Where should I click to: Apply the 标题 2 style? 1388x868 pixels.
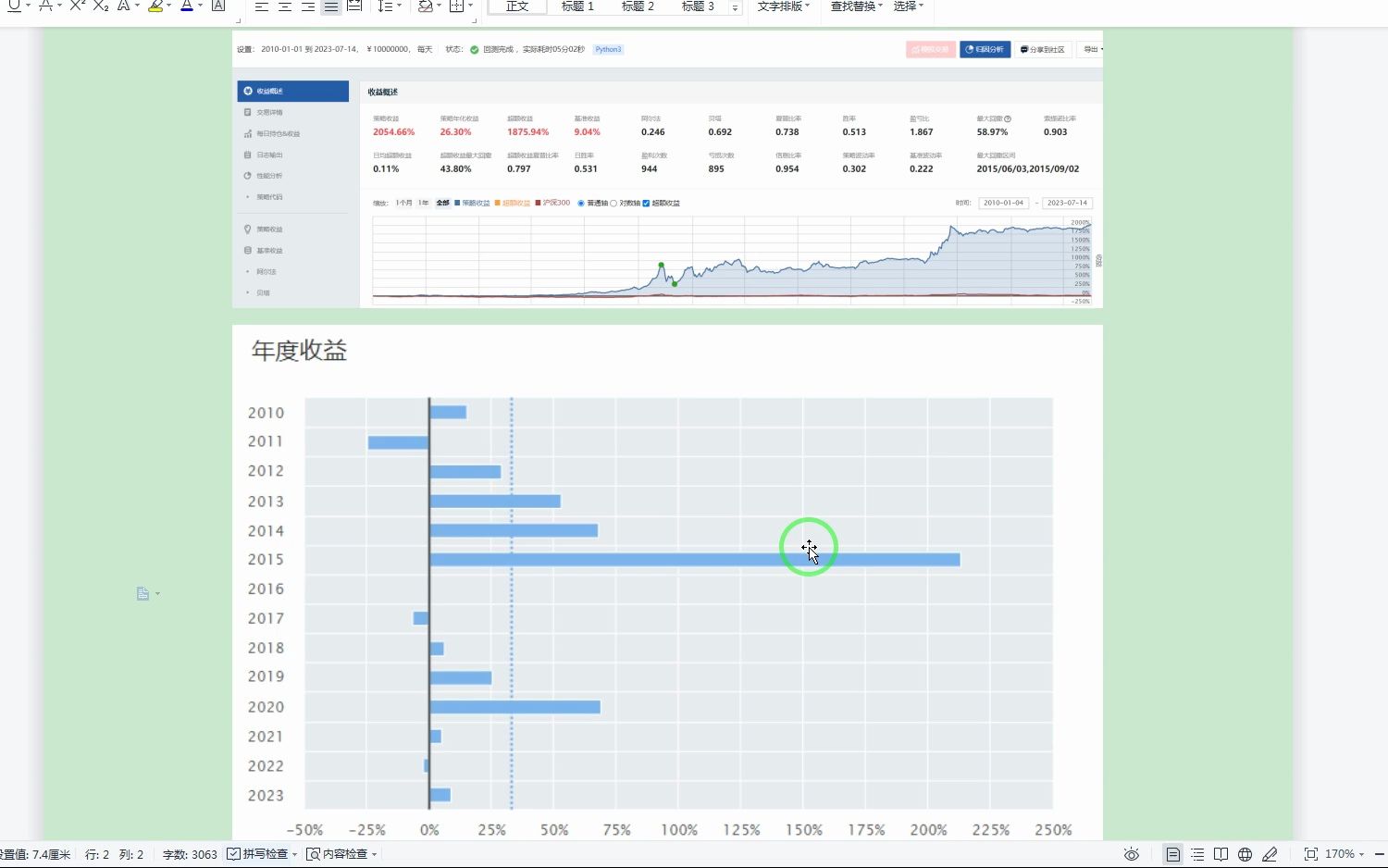(x=638, y=6)
